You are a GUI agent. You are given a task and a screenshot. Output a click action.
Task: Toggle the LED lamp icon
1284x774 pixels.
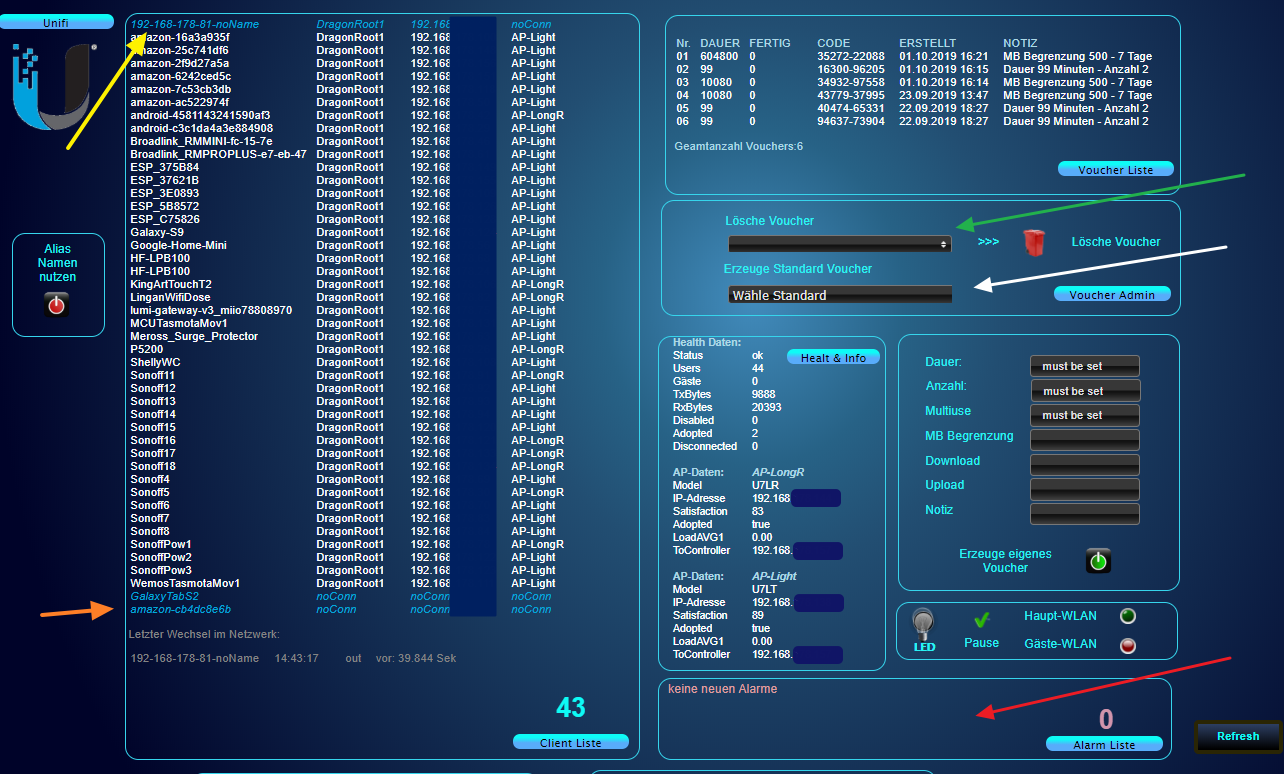point(924,628)
